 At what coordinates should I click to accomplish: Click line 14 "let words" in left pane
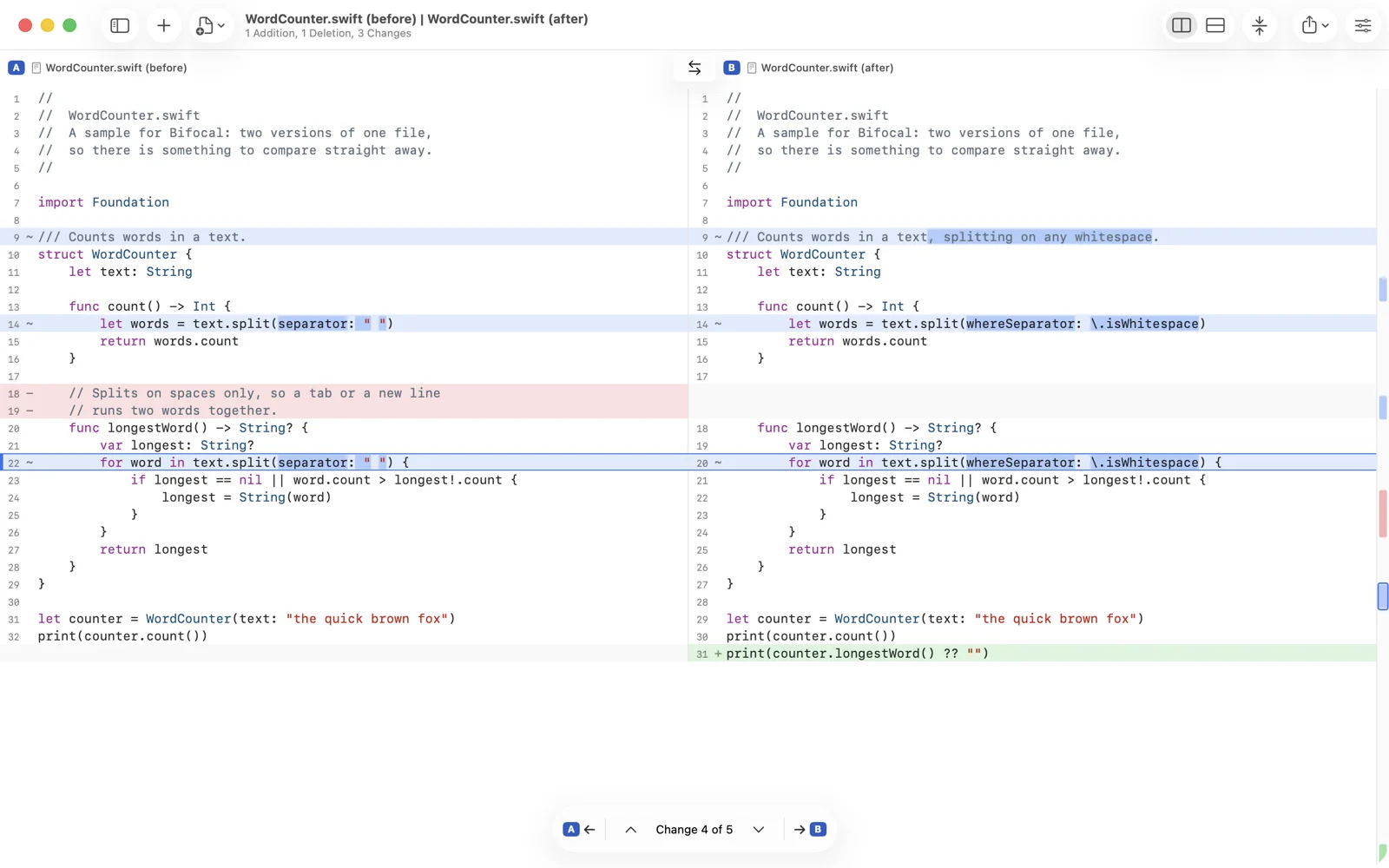tap(344, 324)
